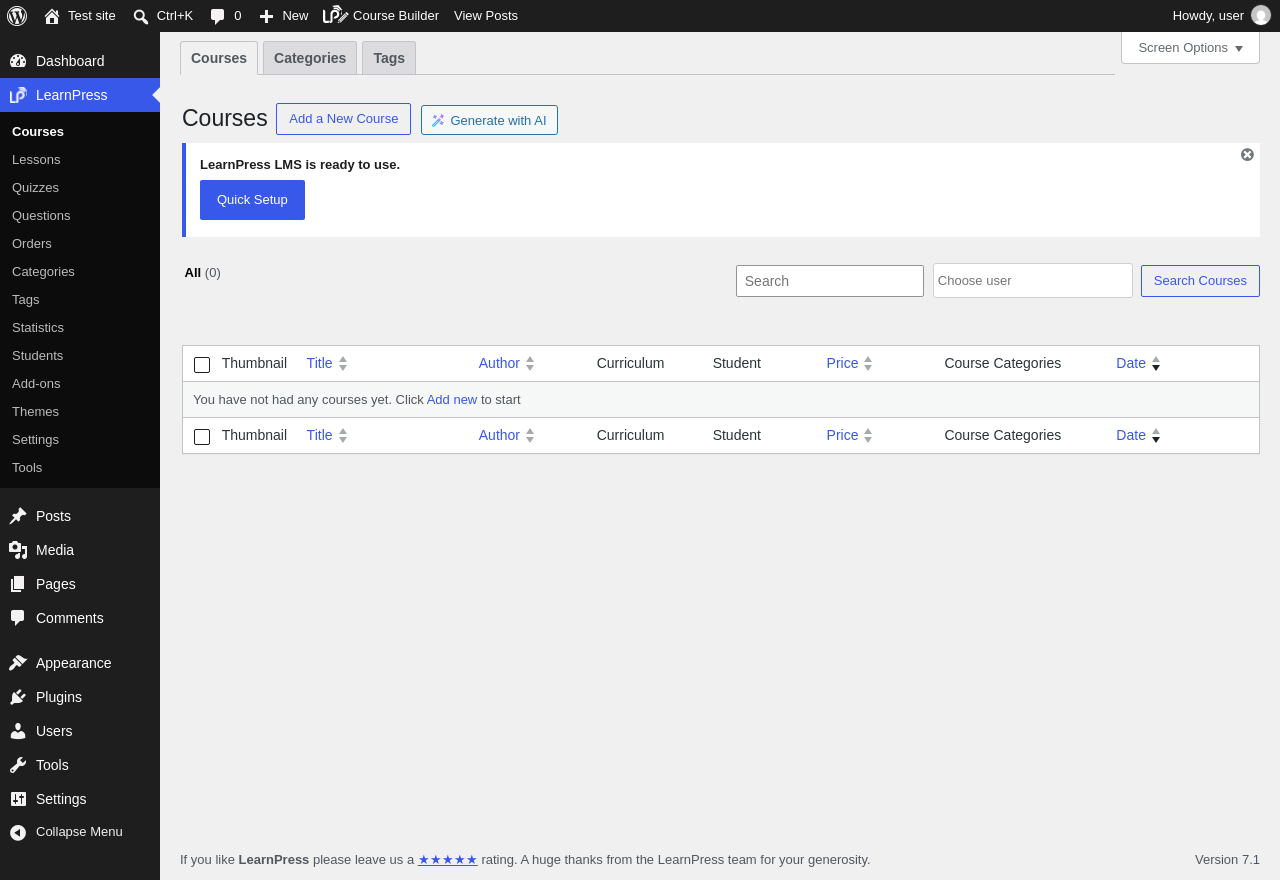
Task: Tick the select-all checkbox in table footer
Action: [x=202, y=437]
